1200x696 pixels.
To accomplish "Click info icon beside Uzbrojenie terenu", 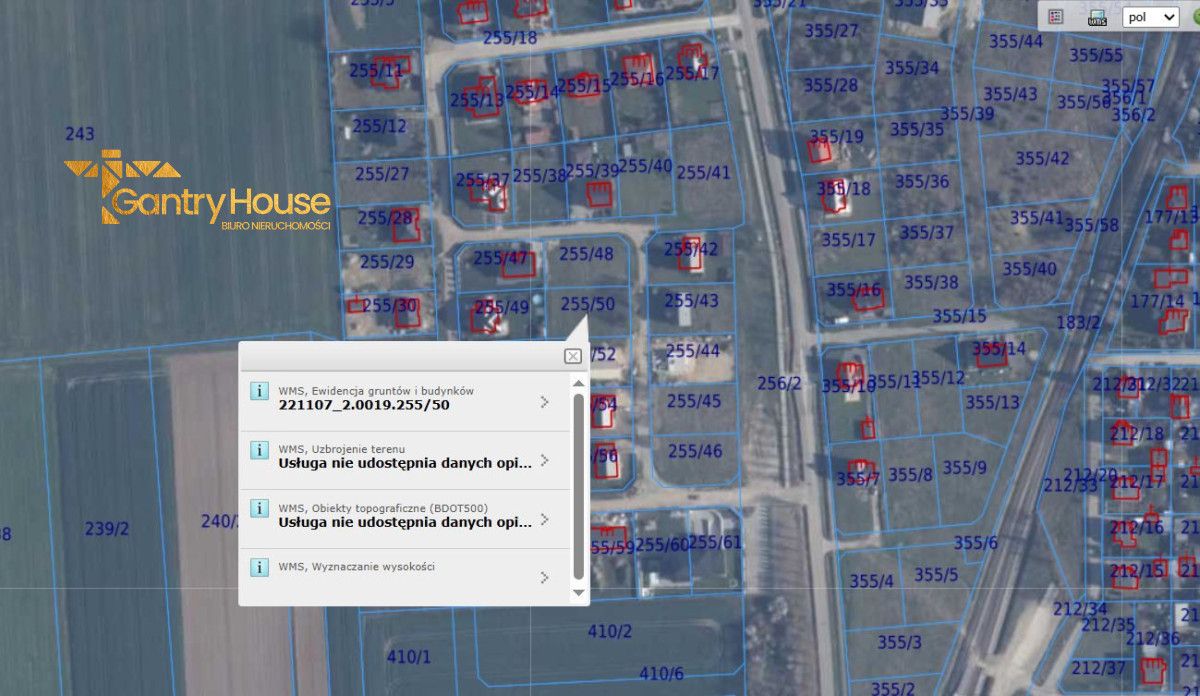I will pos(259,450).
